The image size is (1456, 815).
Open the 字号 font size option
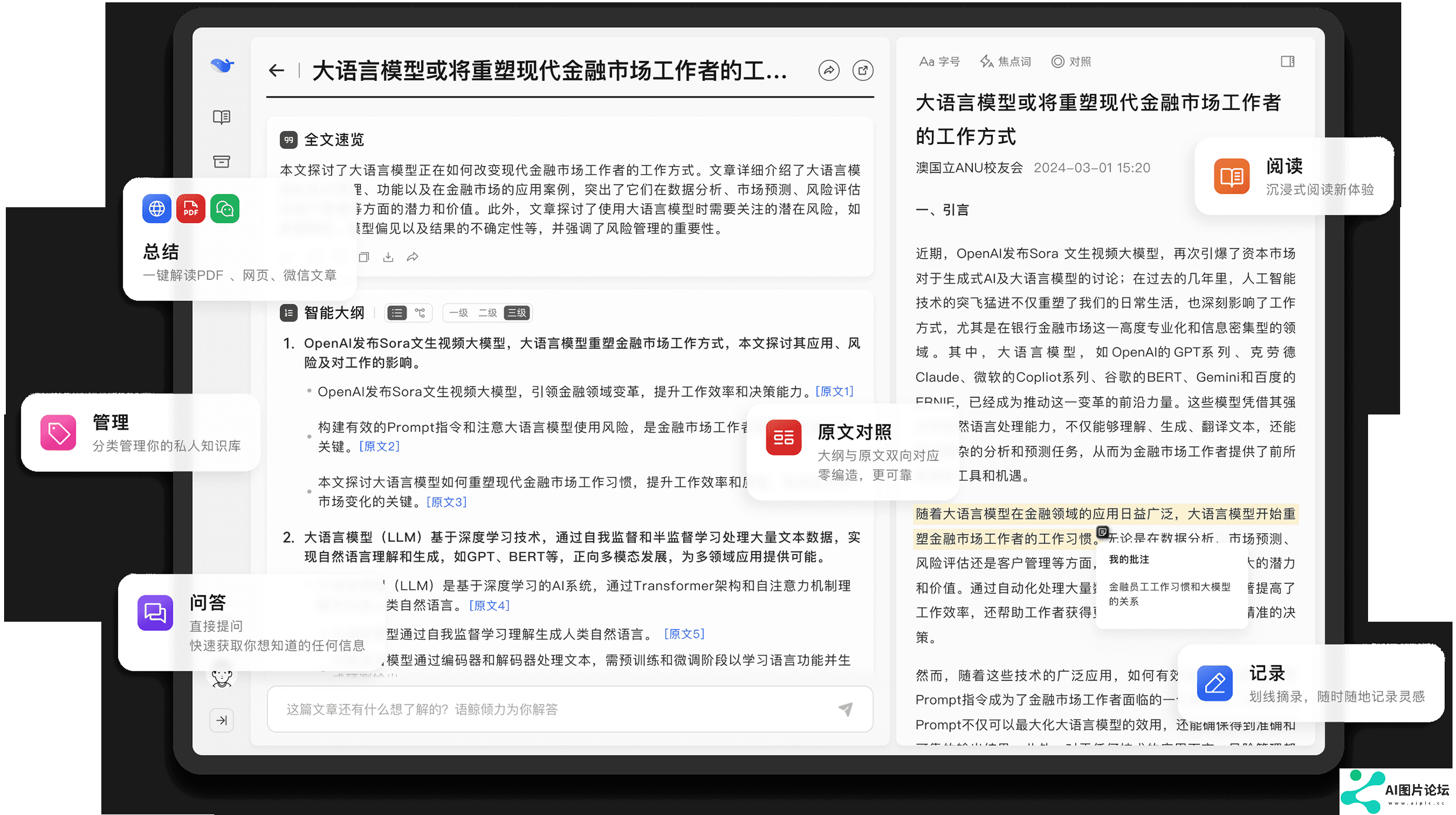click(x=939, y=62)
